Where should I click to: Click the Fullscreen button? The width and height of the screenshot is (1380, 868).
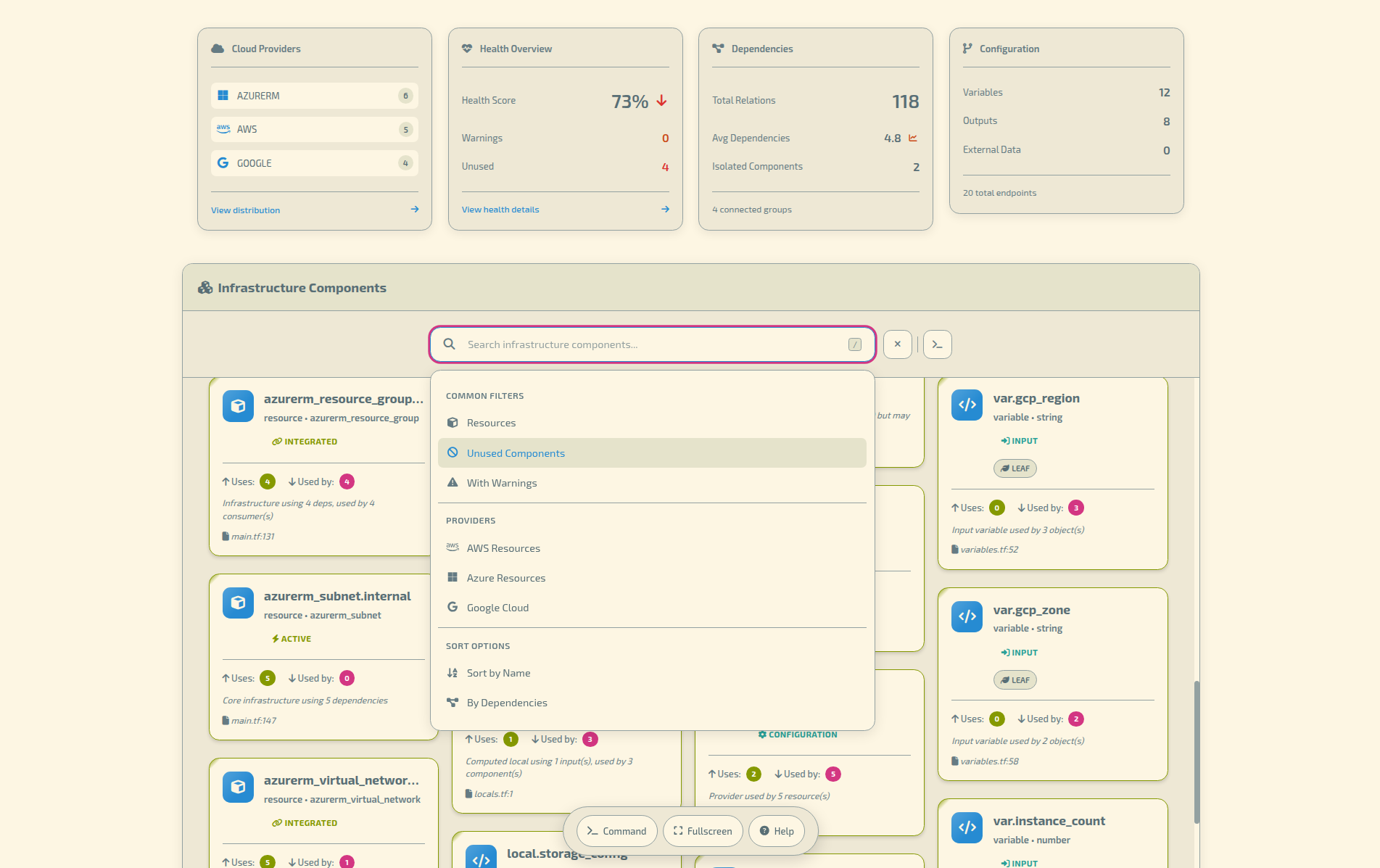tap(703, 831)
